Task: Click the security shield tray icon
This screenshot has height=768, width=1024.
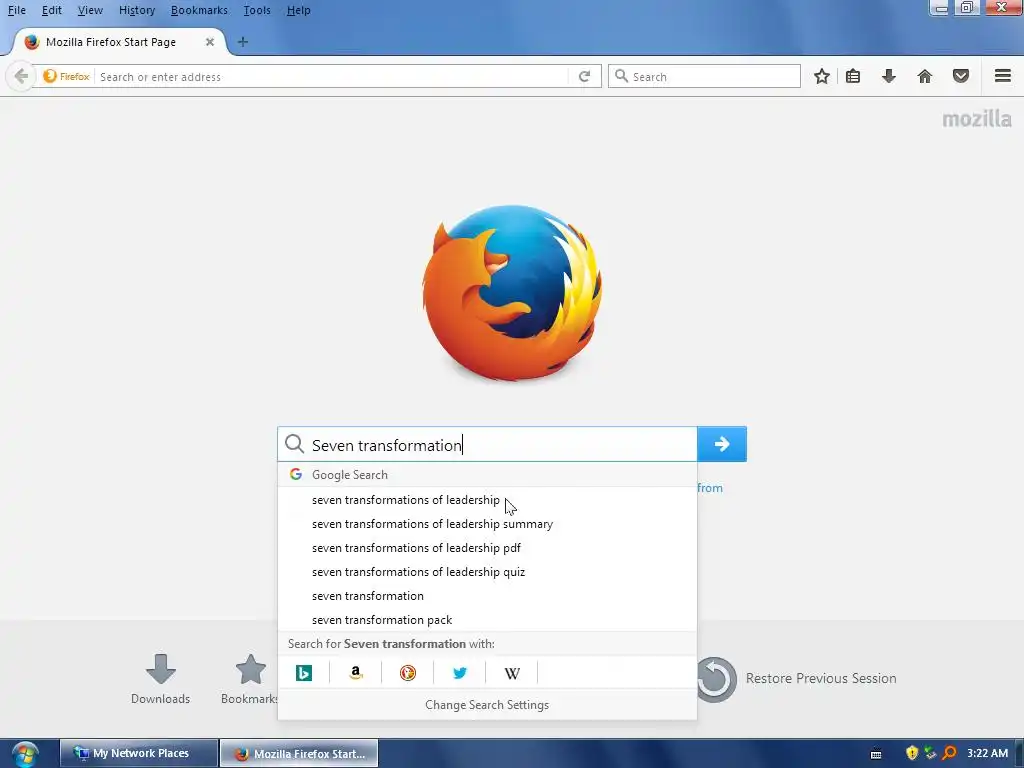Action: pos(912,753)
